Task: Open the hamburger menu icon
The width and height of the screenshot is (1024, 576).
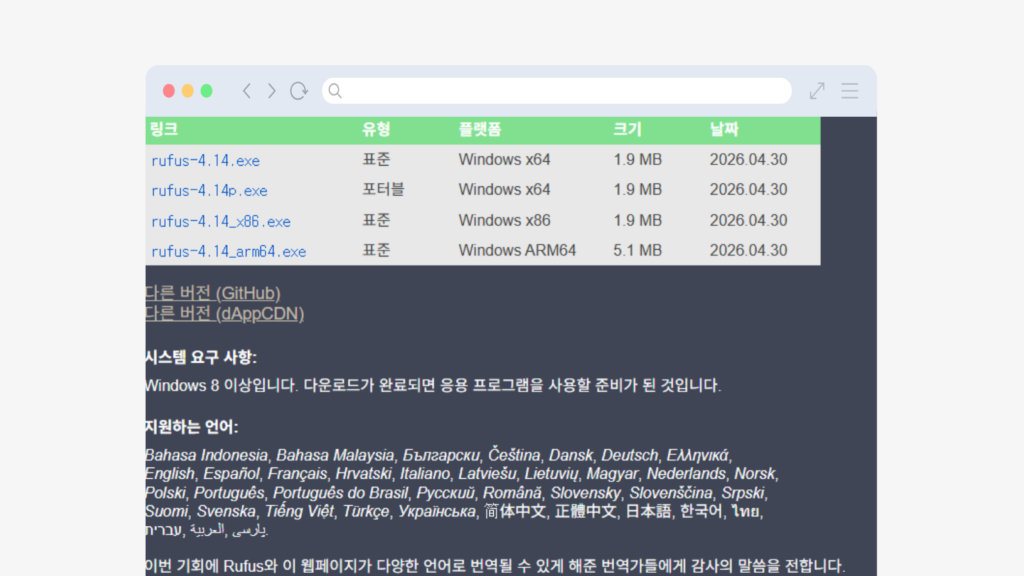Action: (x=850, y=91)
